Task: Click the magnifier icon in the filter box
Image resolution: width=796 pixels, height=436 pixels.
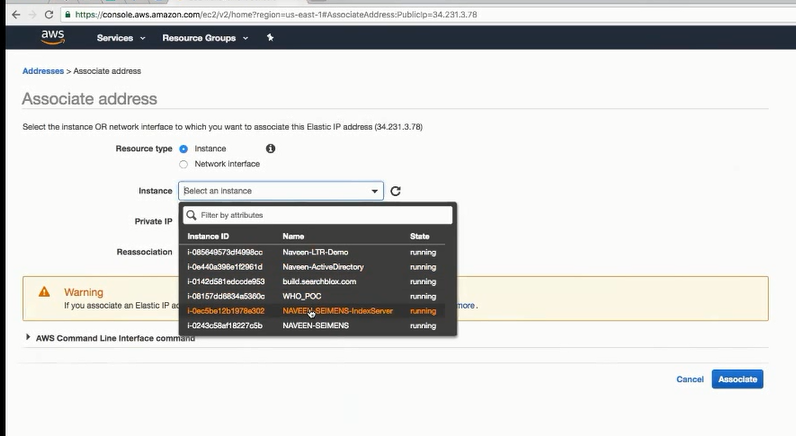Action: (191, 215)
